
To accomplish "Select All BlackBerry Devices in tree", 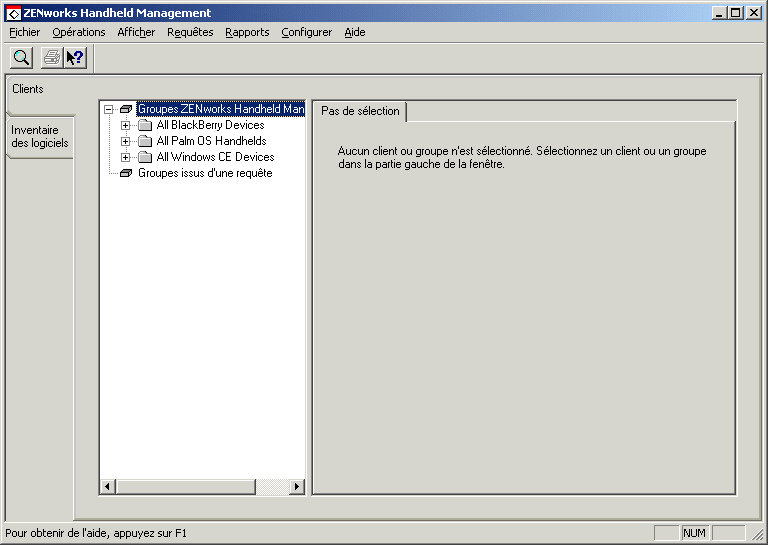I will coord(211,125).
